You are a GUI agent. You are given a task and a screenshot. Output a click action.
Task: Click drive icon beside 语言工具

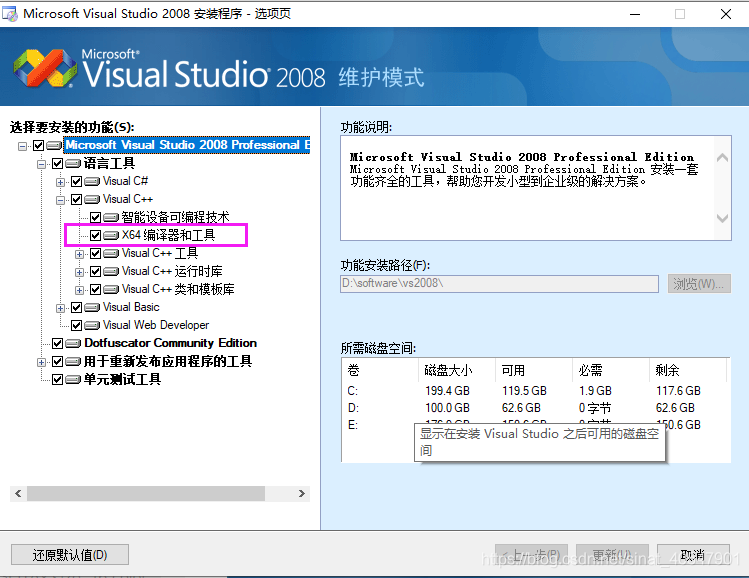[x=73, y=164]
